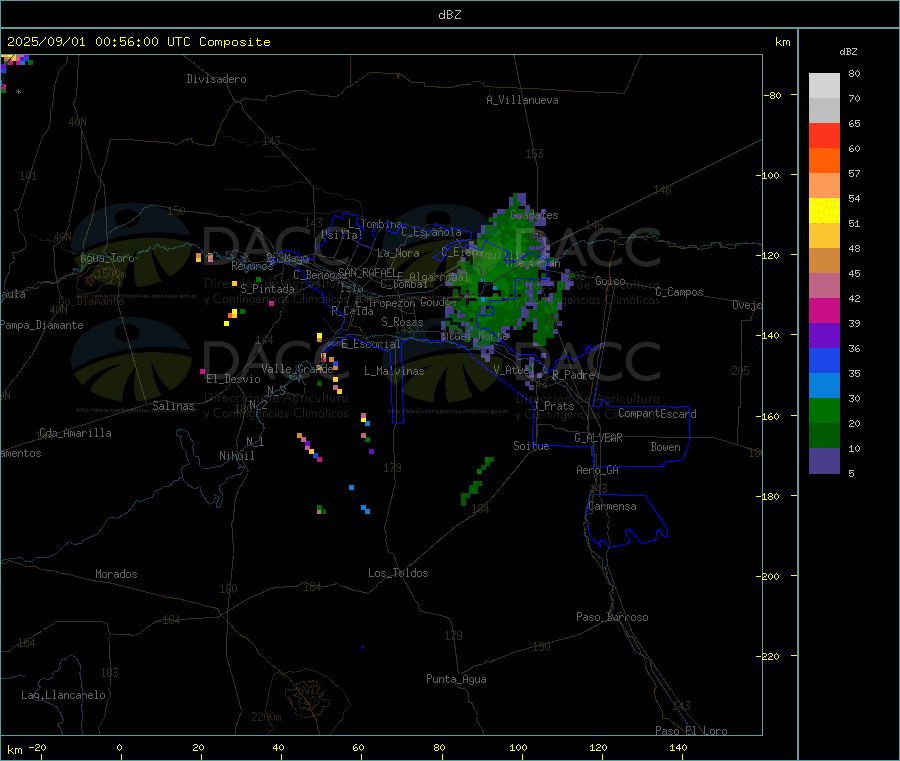Screen dimensions: 900x761
Task: Click the Paso_Barroso map label
Action: [x=612, y=617]
